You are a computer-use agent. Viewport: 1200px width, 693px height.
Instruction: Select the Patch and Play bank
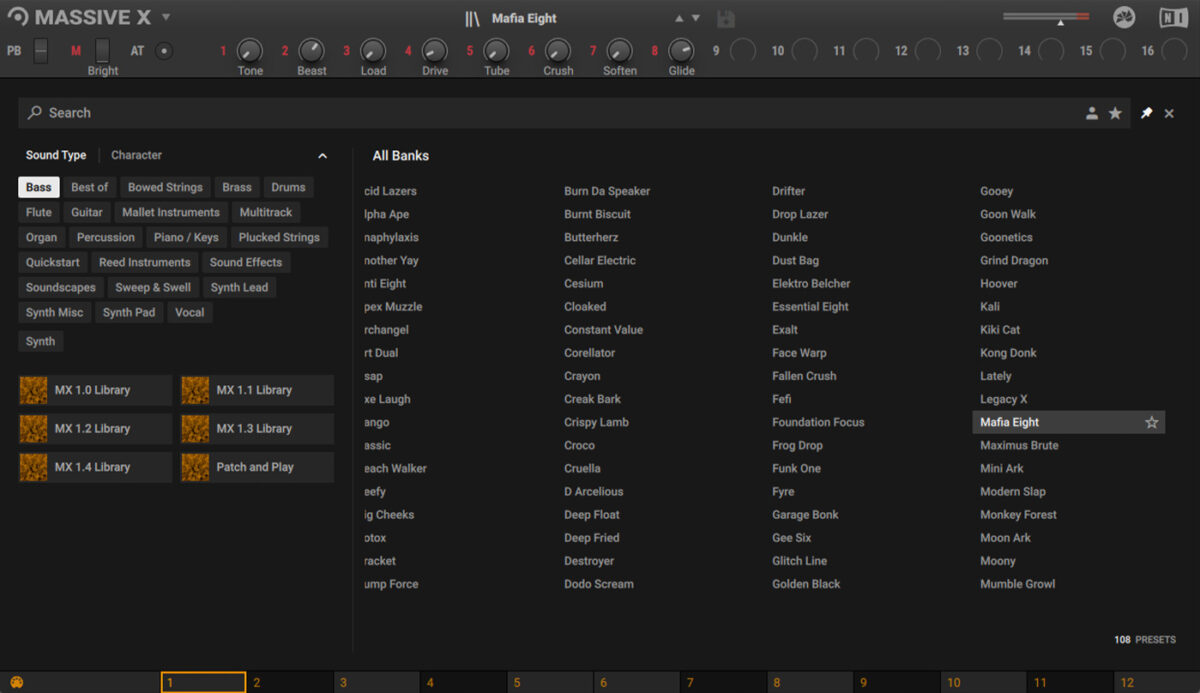point(257,467)
